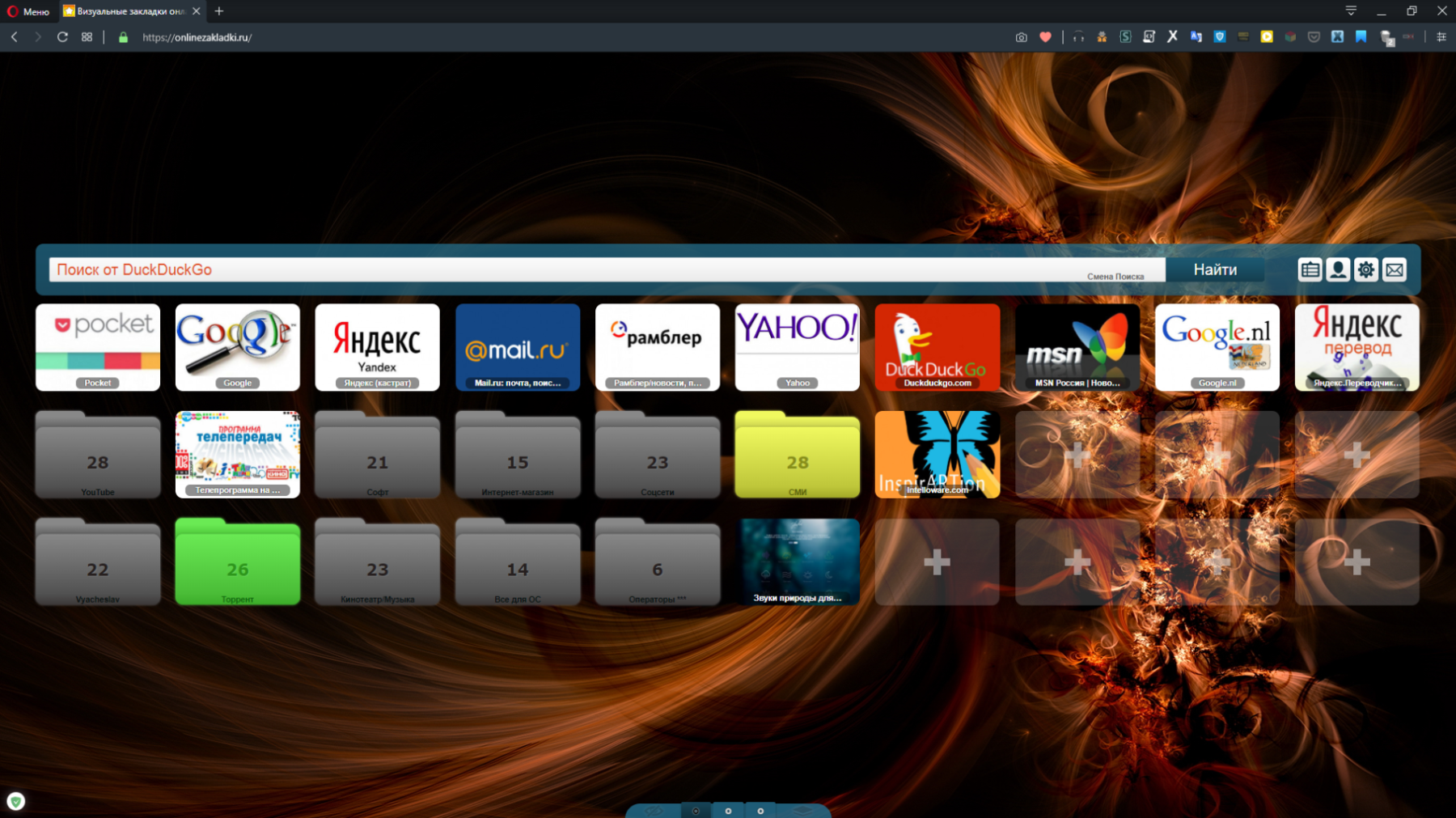This screenshot has height=818, width=1456.
Task: Toggle bookmark visibility with crossed eye icon
Action: (654, 811)
